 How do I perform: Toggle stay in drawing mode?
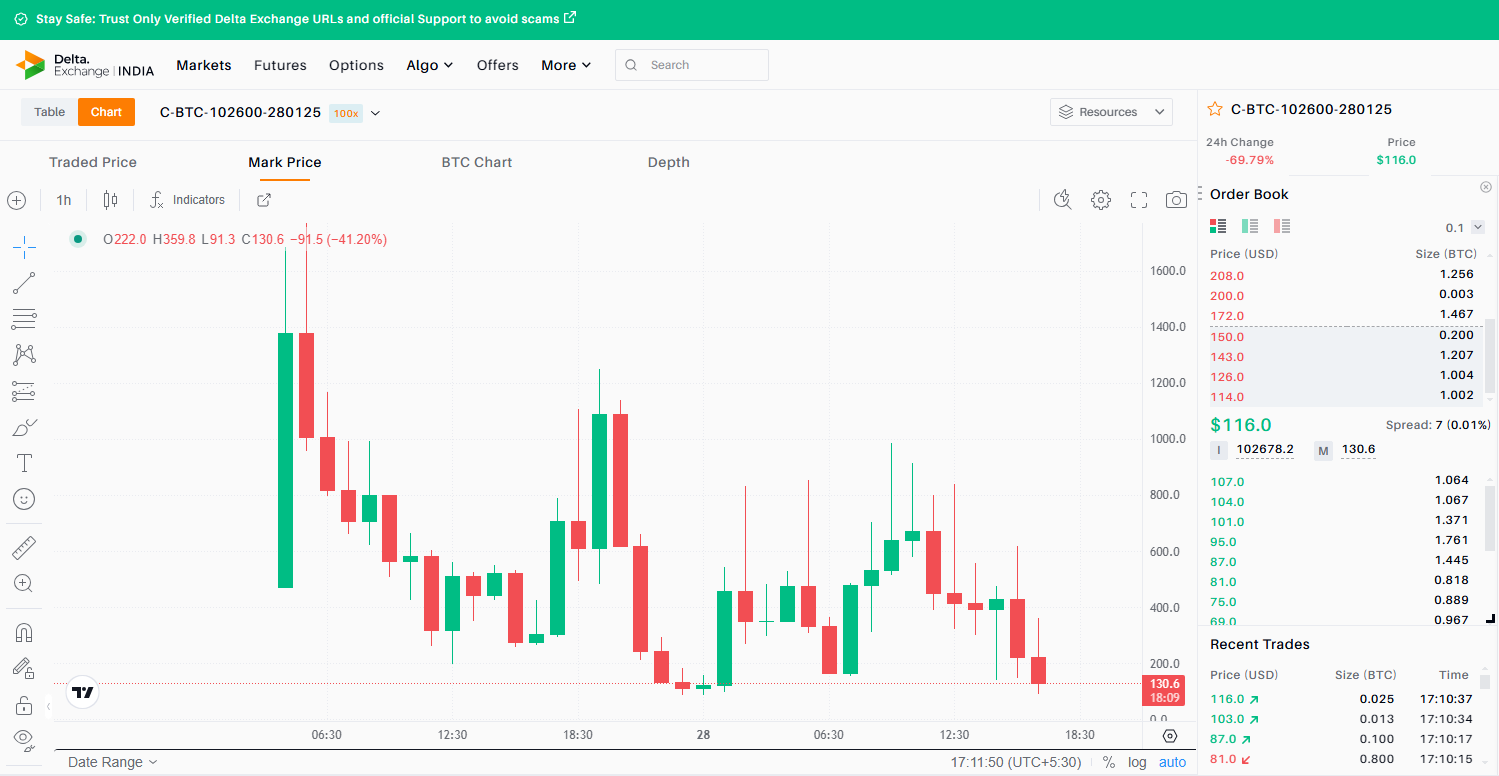coord(24,668)
